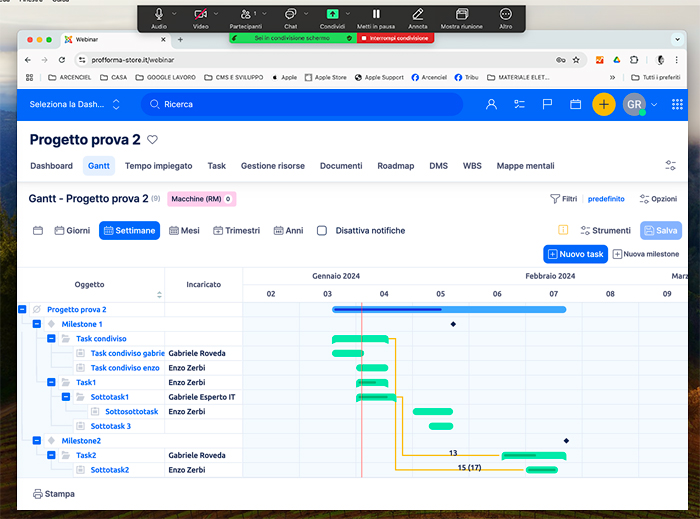The height and width of the screenshot is (519, 700).
Task: Sort the Oggetto column
Action: coord(159,295)
